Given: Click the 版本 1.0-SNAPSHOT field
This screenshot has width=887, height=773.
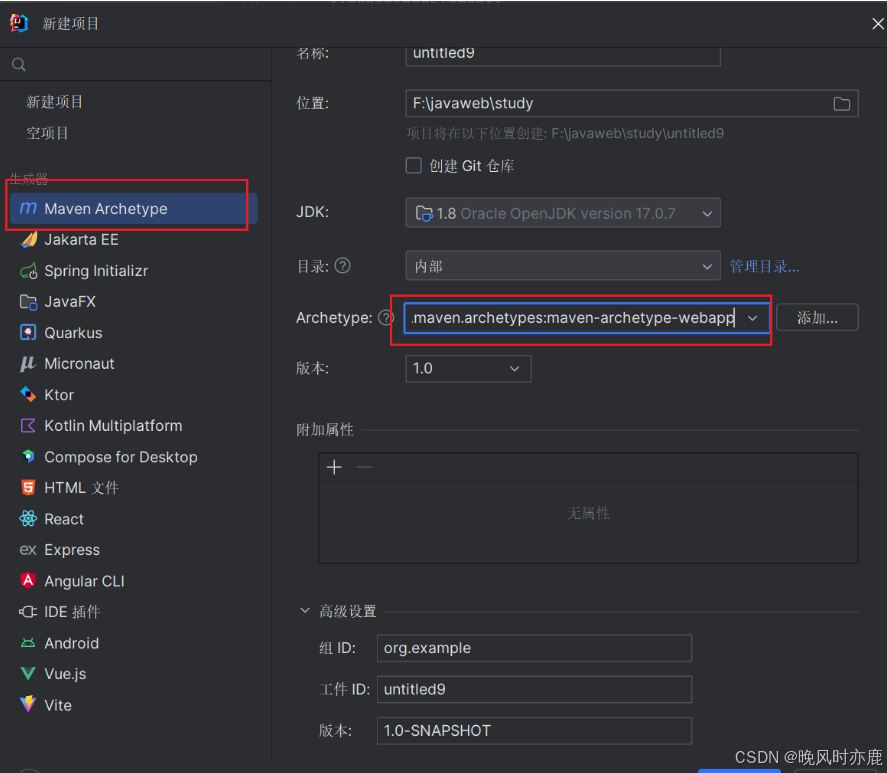Looking at the screenshot, I should click(534, 731).
